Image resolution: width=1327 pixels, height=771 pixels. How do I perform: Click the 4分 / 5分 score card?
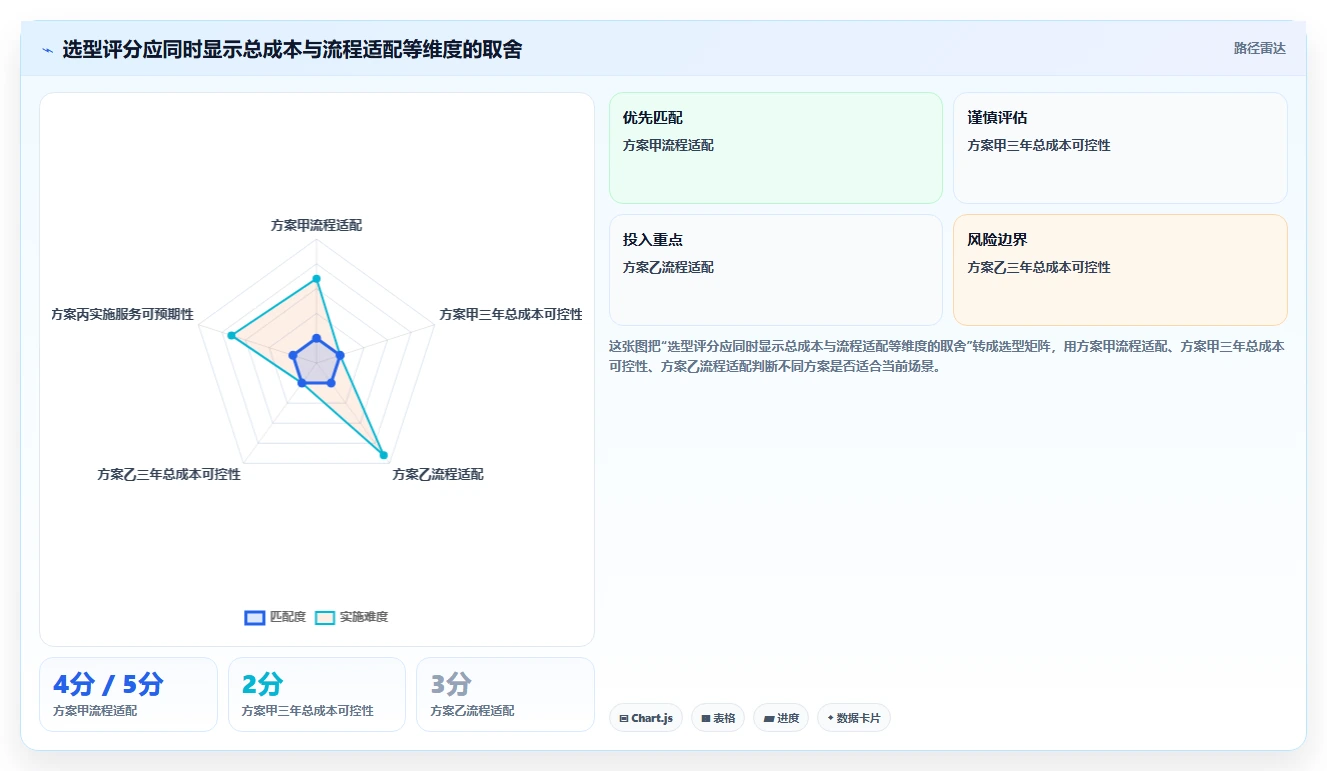click(128, 694)
